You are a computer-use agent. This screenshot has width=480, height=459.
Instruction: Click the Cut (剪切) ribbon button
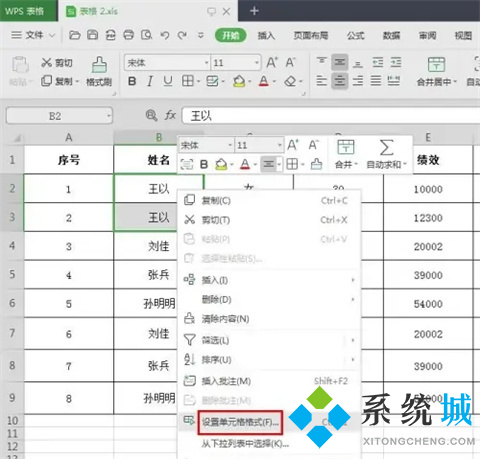(57, 62)
